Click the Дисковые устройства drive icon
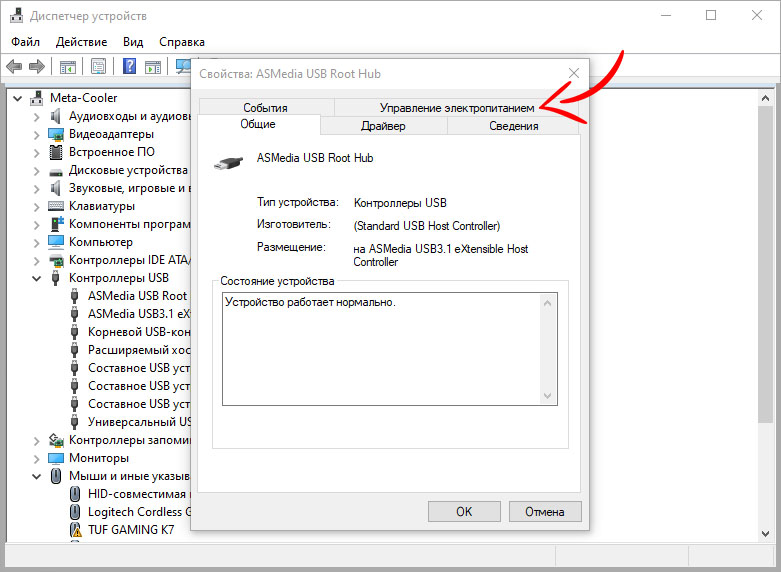This screenshot has width=781, height=572. (56, 172)
